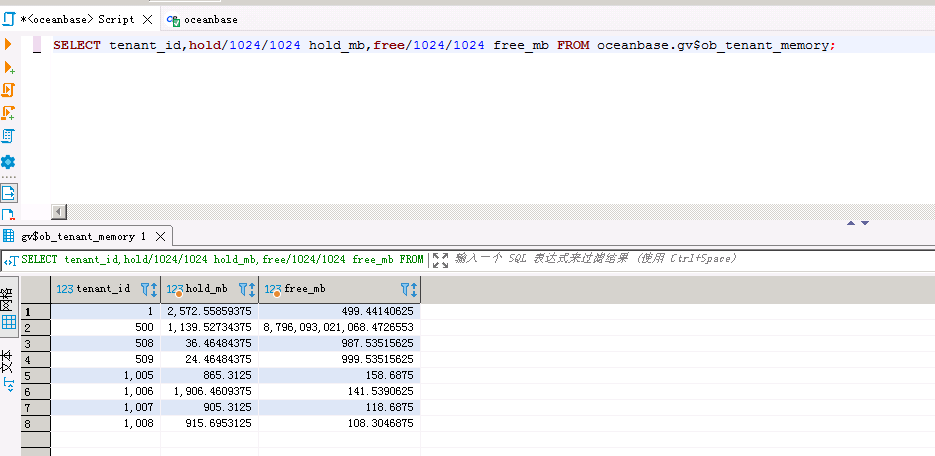Select the tenant_id cell with value 1,006

click(106, 391)
